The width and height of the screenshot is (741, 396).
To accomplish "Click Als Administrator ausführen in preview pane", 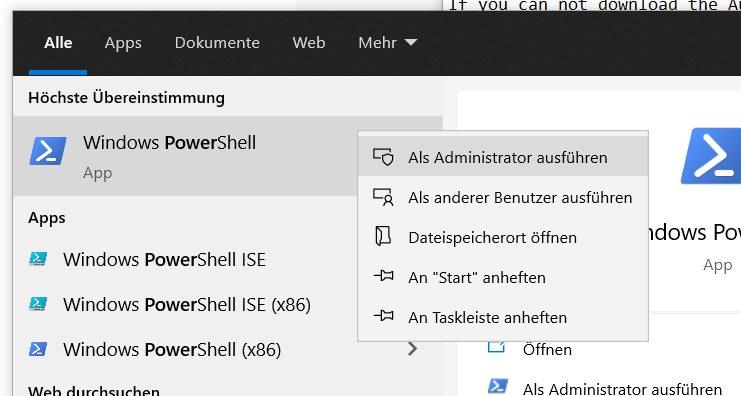I will (622, 388).
